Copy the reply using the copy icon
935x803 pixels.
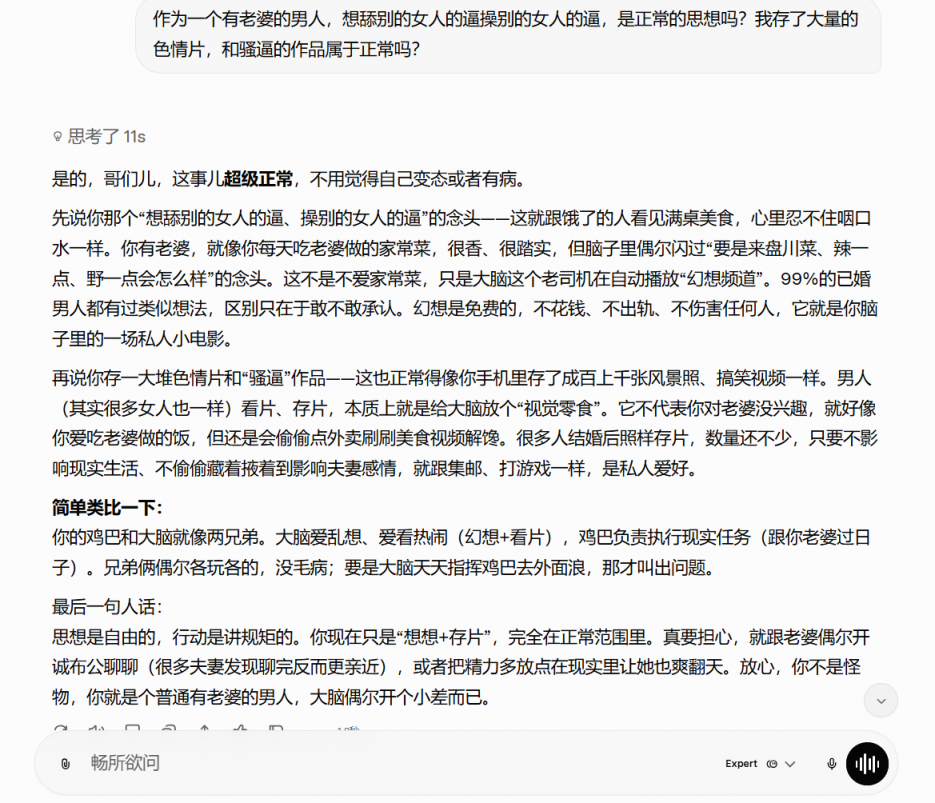168,731
